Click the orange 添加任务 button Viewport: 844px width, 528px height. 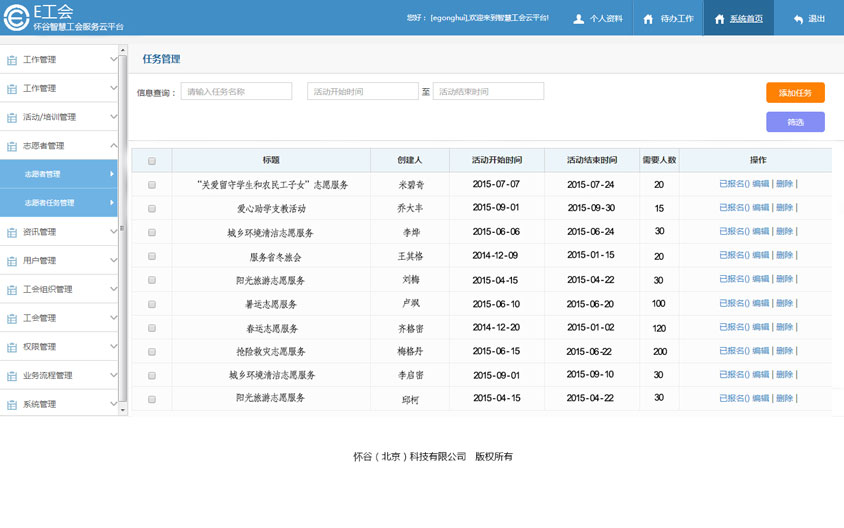[795, 93]
